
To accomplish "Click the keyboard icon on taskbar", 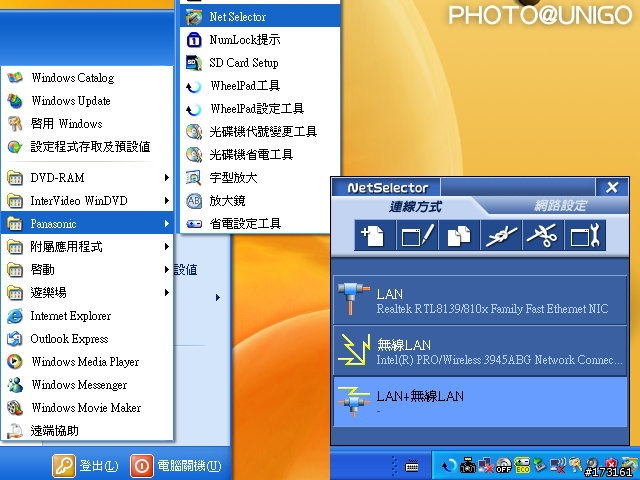I will [x=412, y=465].
